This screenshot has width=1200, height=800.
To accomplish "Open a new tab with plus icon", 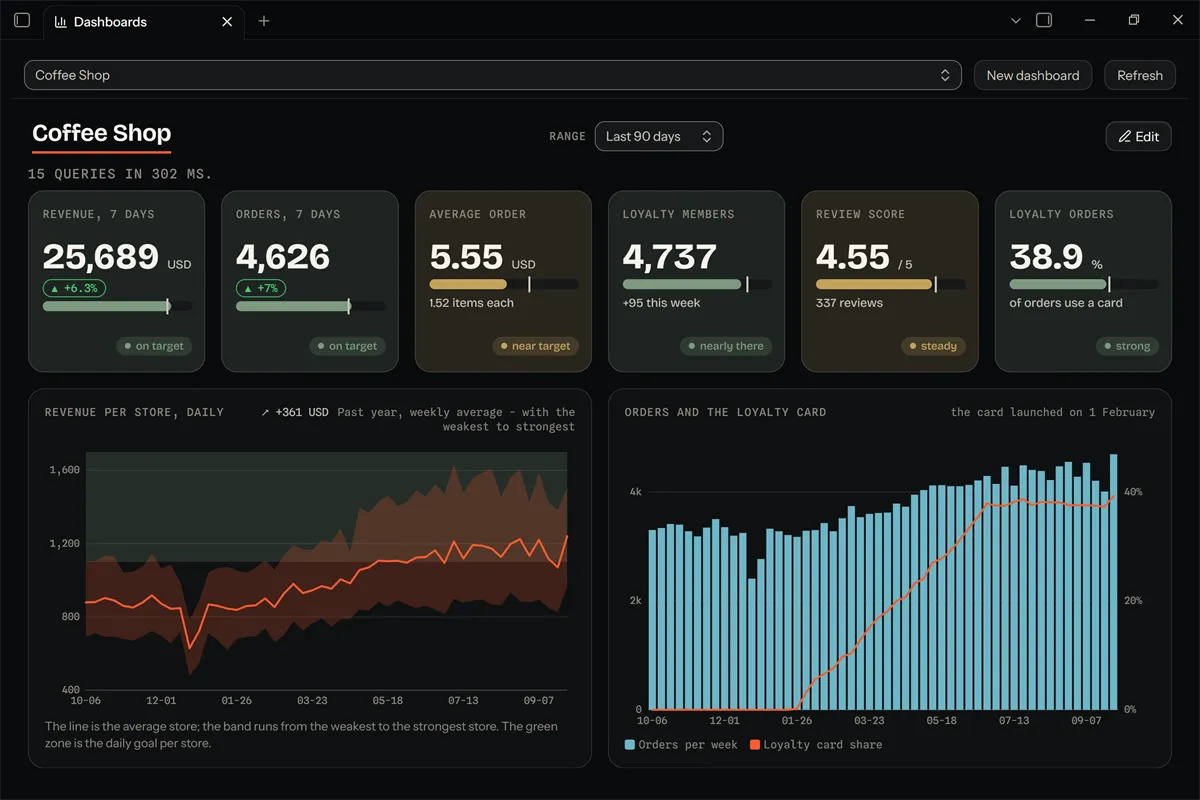I will click(264, 21).
